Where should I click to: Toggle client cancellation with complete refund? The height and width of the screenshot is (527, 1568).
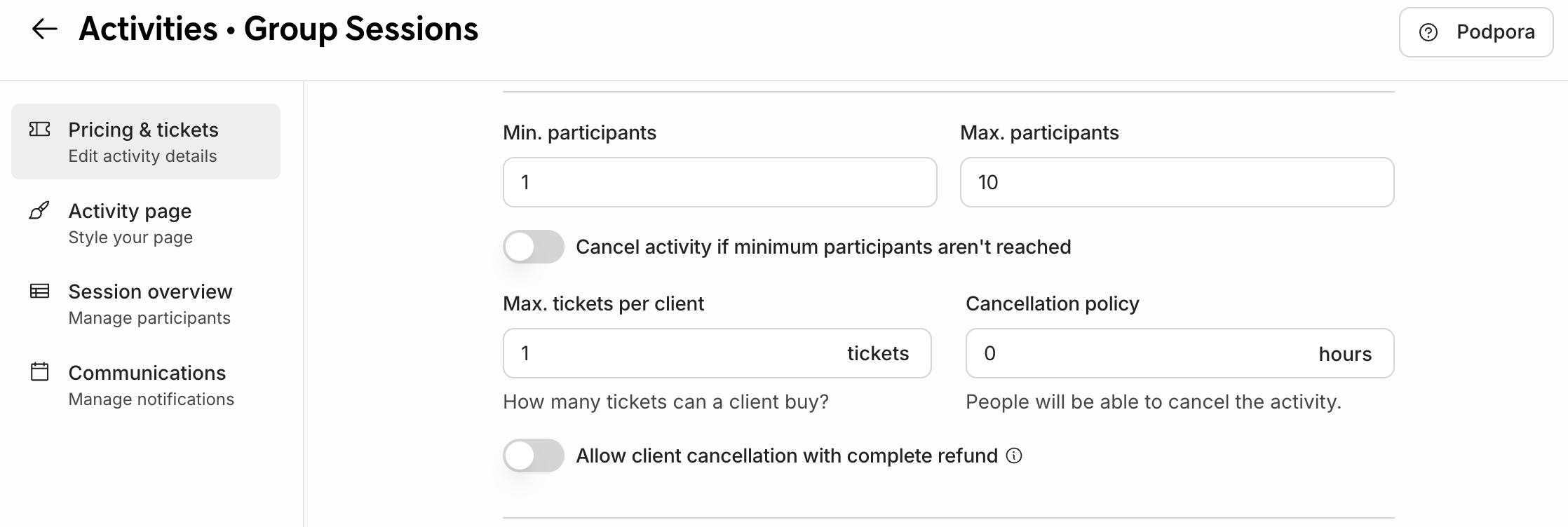coord(534,456)
